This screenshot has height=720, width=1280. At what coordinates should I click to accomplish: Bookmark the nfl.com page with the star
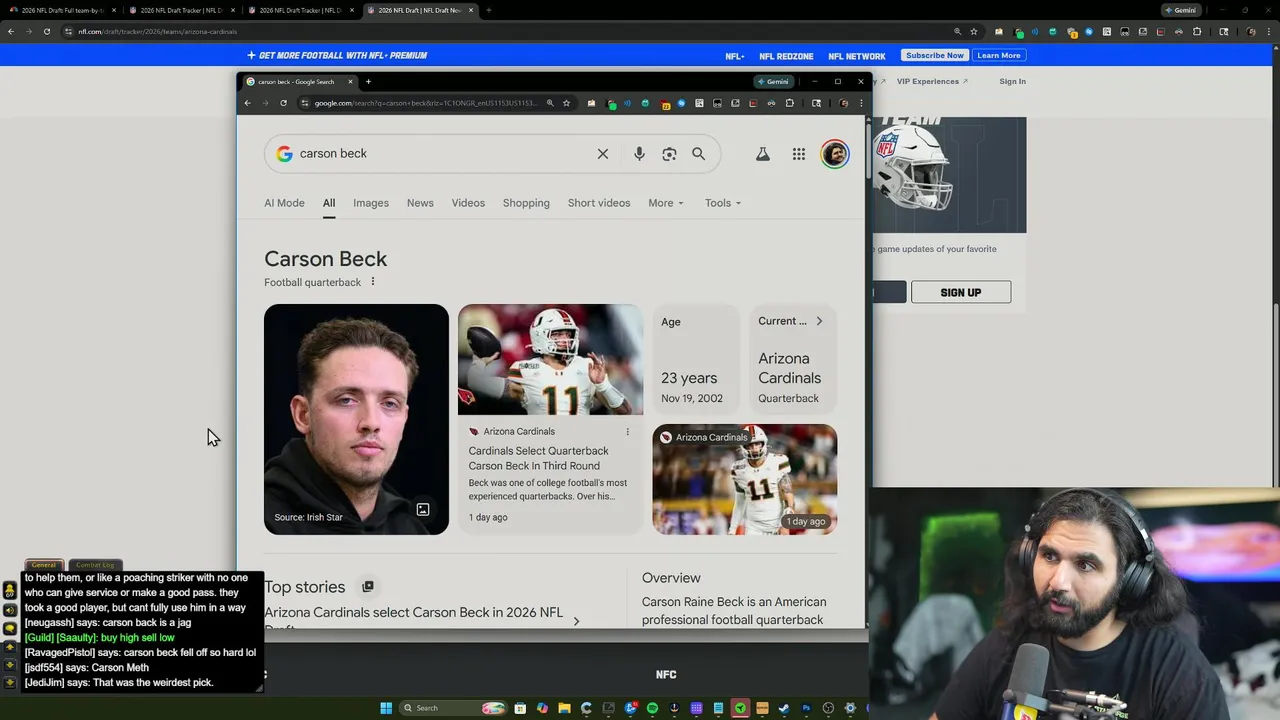tap(974, 31)
